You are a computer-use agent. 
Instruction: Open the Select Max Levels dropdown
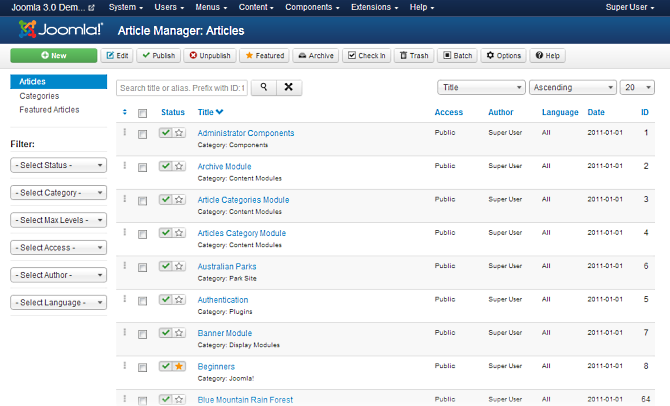pyautogui.click(x=59, y=220)
